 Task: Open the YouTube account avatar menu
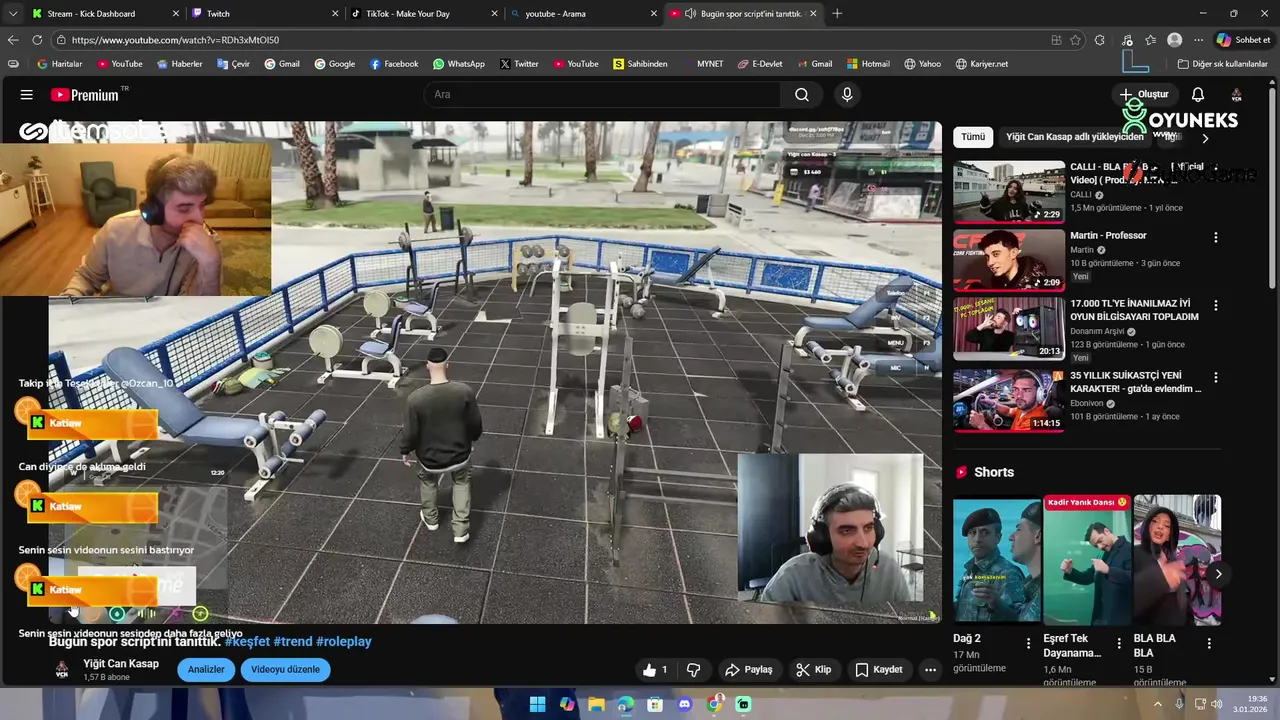click(x=1236, y=95)
